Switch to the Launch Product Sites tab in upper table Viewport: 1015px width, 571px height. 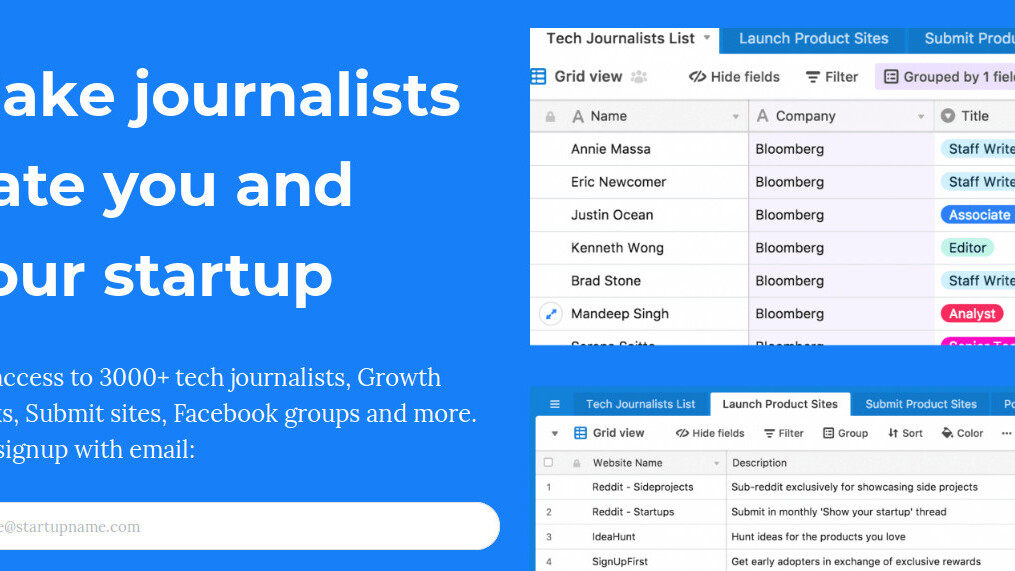pyautogui.click(x=813, y=39)
